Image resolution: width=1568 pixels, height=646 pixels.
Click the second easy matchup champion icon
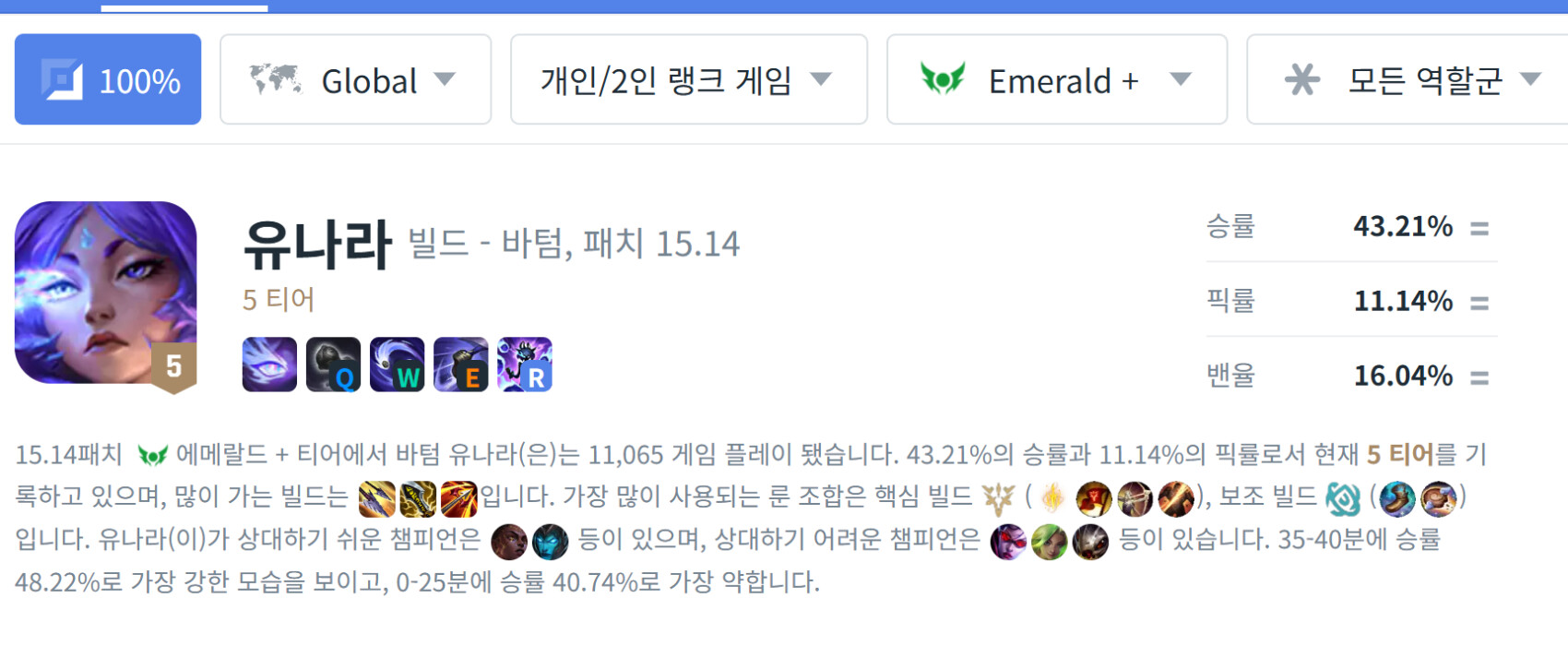pos(551,542)
